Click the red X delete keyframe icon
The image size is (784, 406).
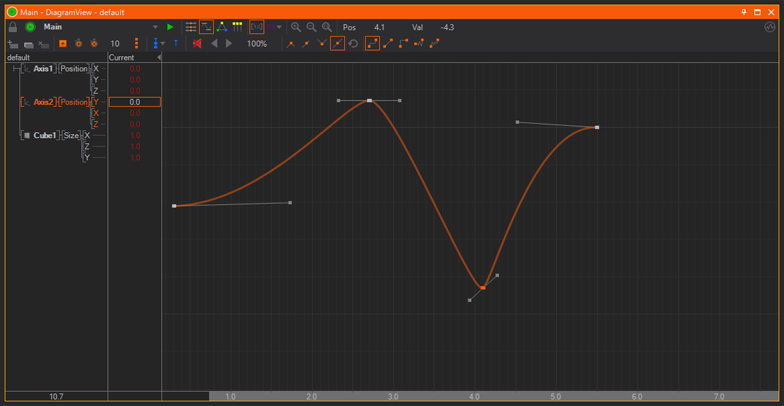[197, 44]
